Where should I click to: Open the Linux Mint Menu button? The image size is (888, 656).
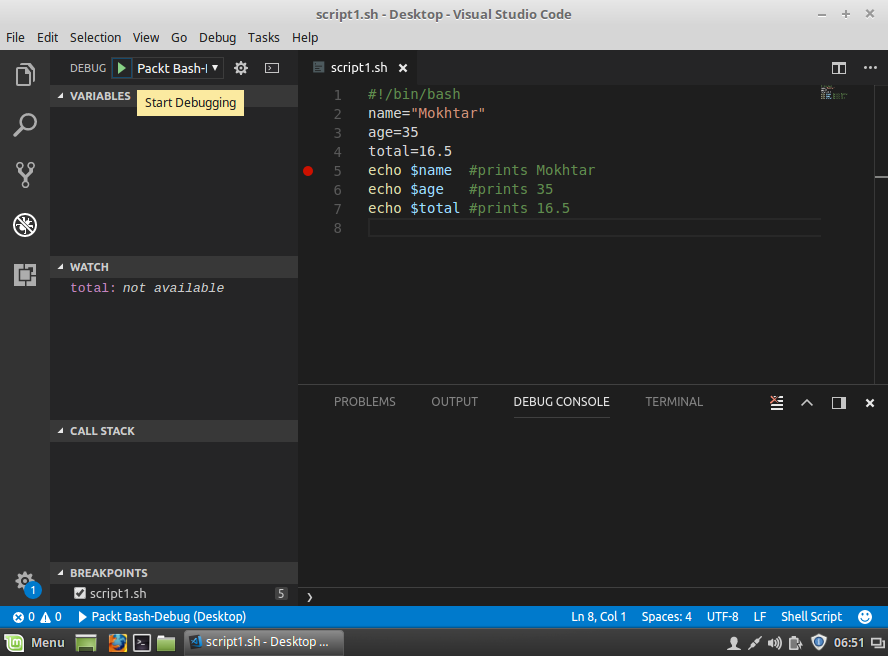(36, 642)
